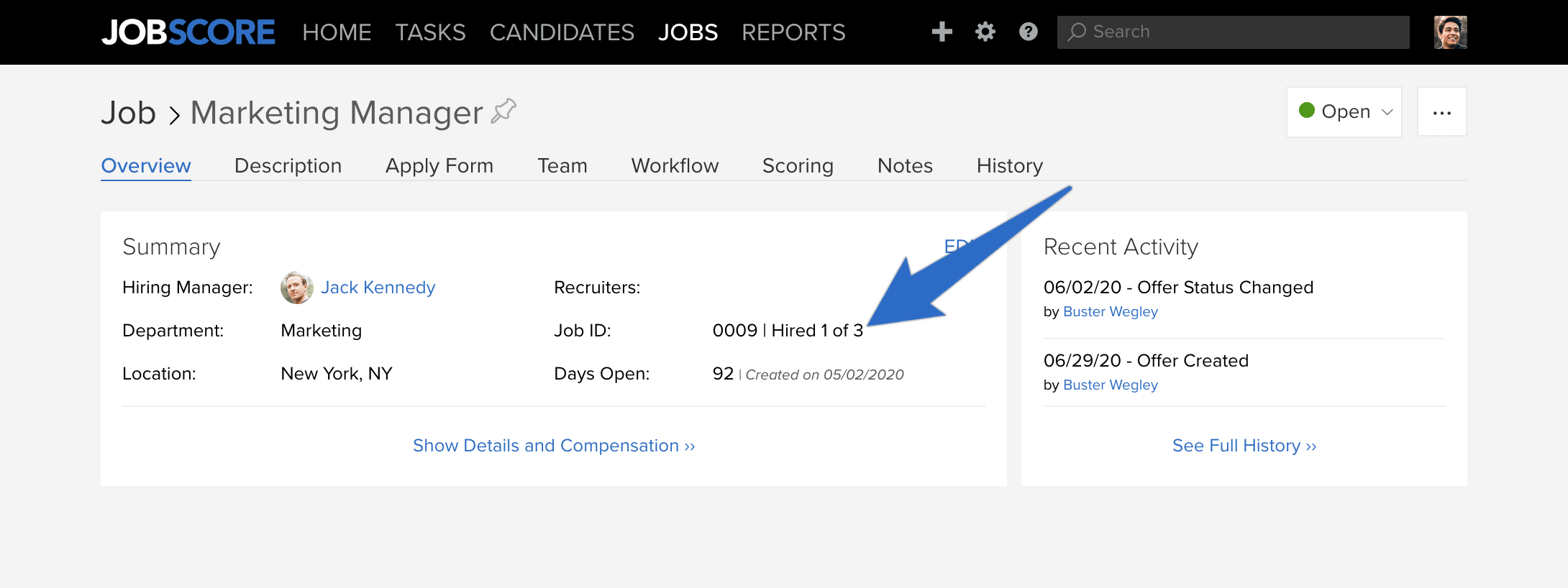Click the 'Marketing' department value
Viewport: 1568px width, 588px height.
coord(321,331)
